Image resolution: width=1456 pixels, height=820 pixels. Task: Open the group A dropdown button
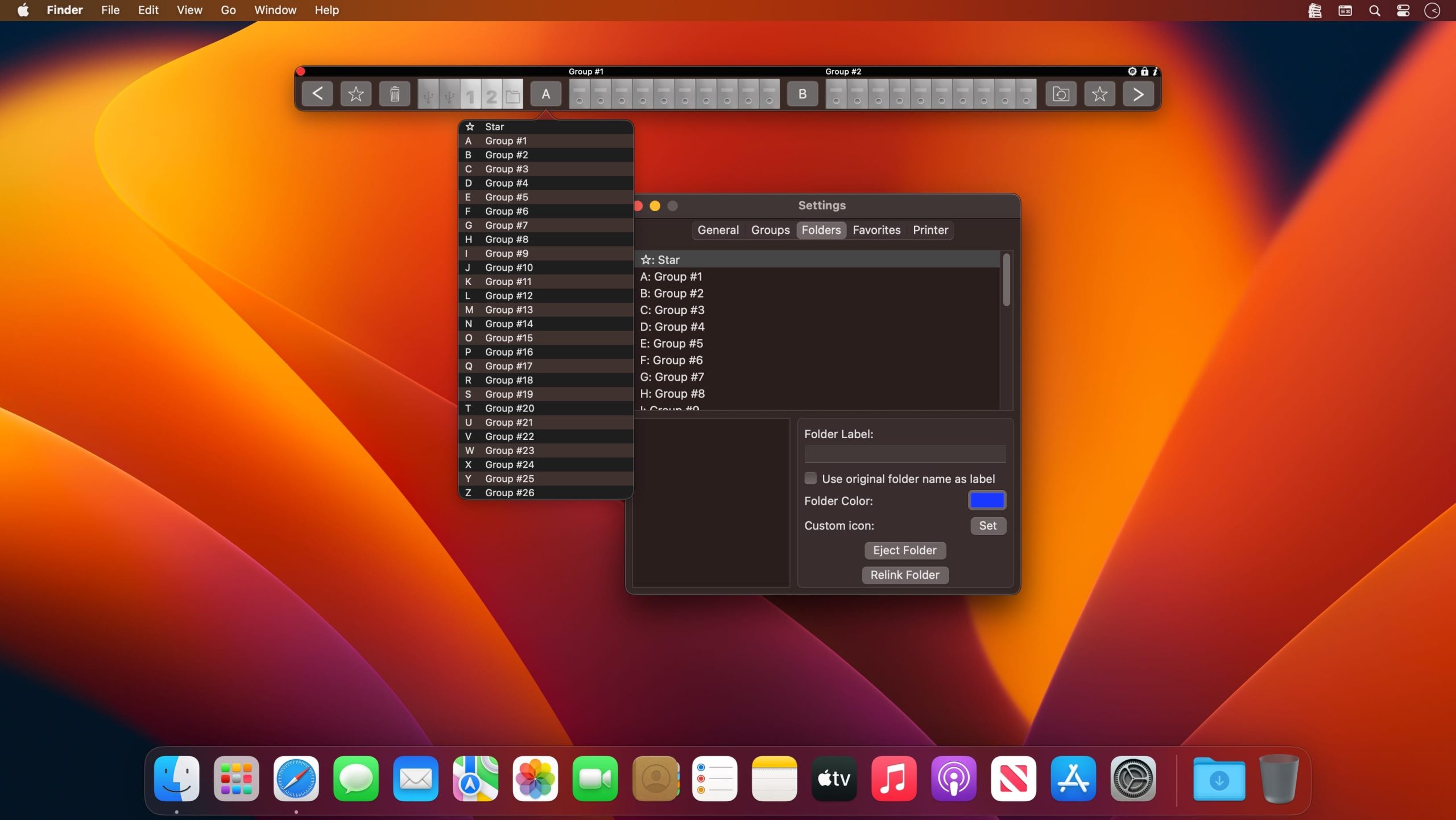545,94
